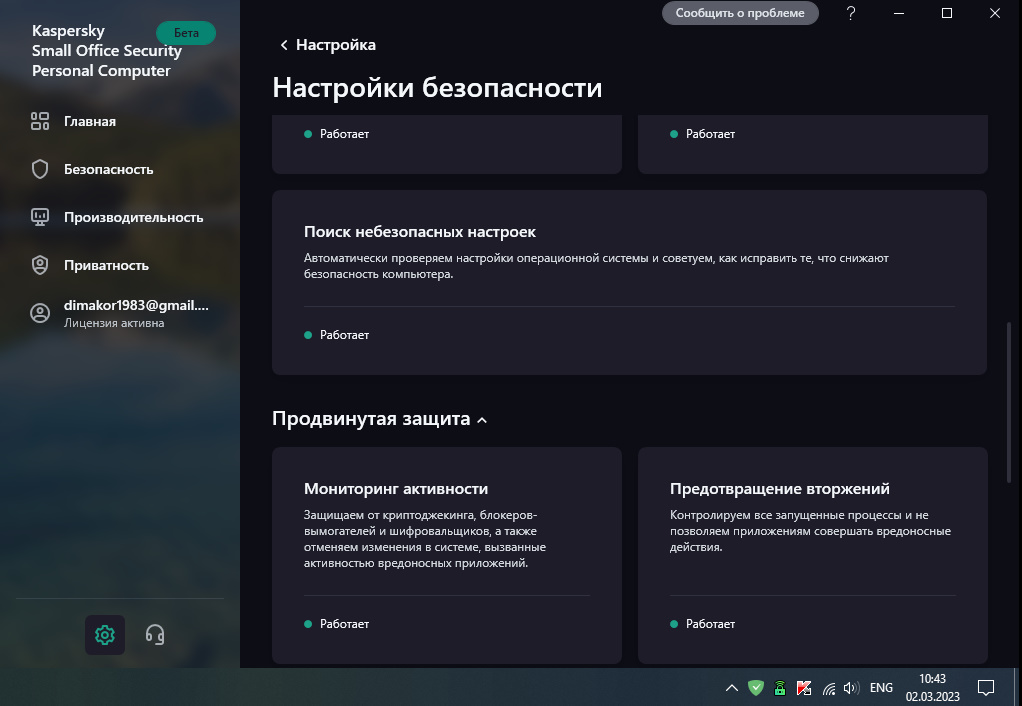Click the Лицензия активна text
This screenshot has width=1022, height=706.
114,323
